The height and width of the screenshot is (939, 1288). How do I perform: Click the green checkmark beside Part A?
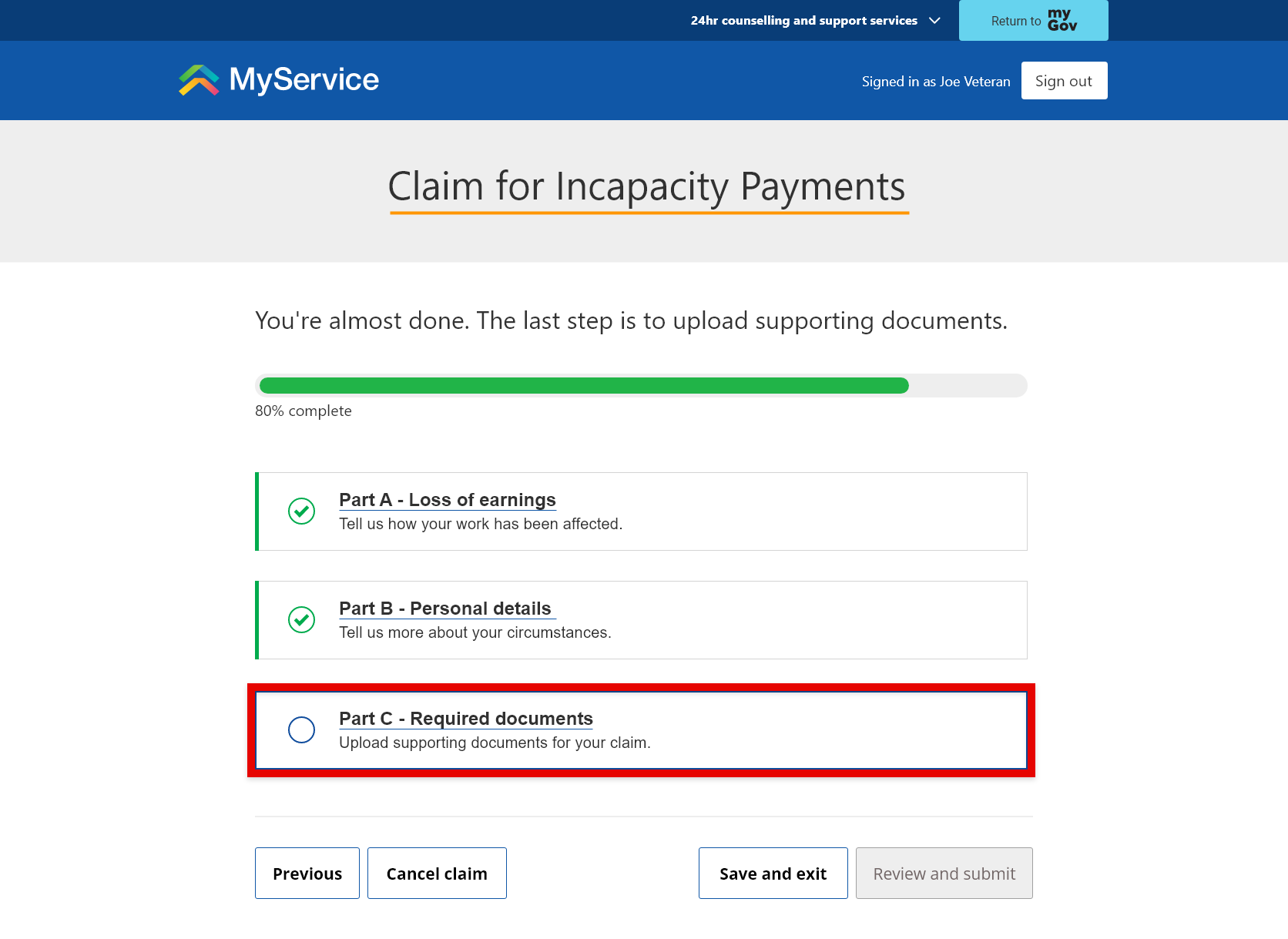301,511
